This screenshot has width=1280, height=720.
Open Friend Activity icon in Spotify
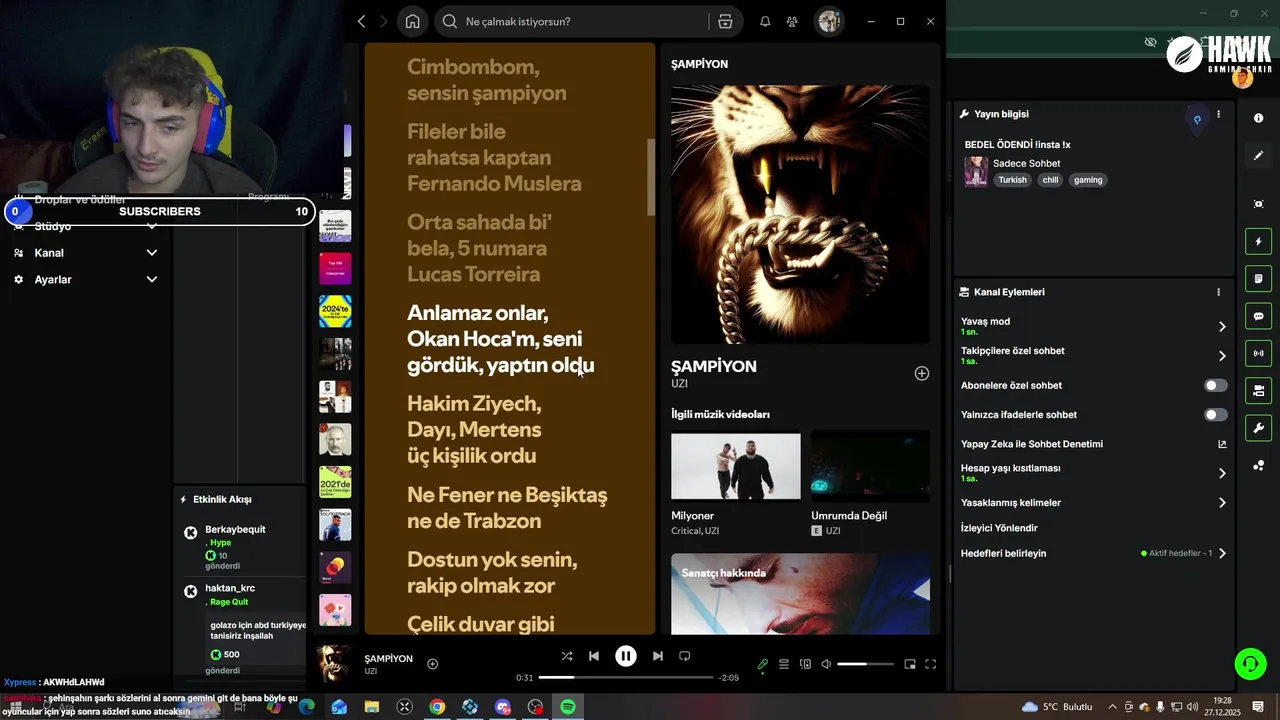tap(792, 21)
